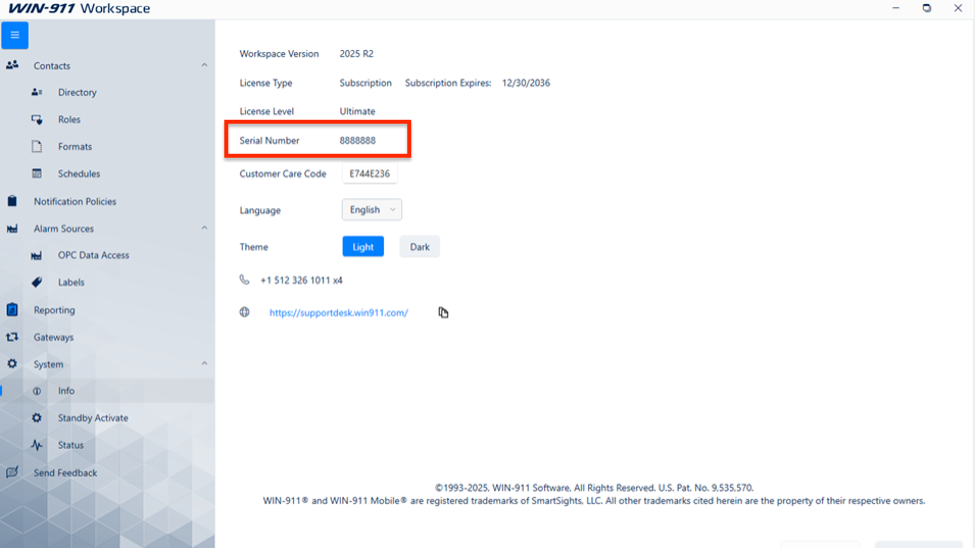The height and width of the screenshot is (550, 979).
Task: Select the Light theme
Action: point(363,247)
